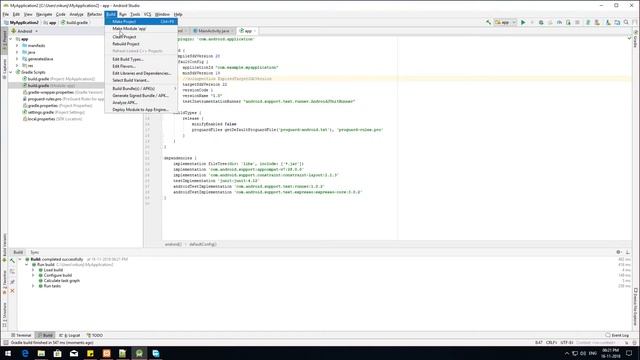Open the TODO tool window tab
This screenshot has width=640, height=360.
pos(95,335)
